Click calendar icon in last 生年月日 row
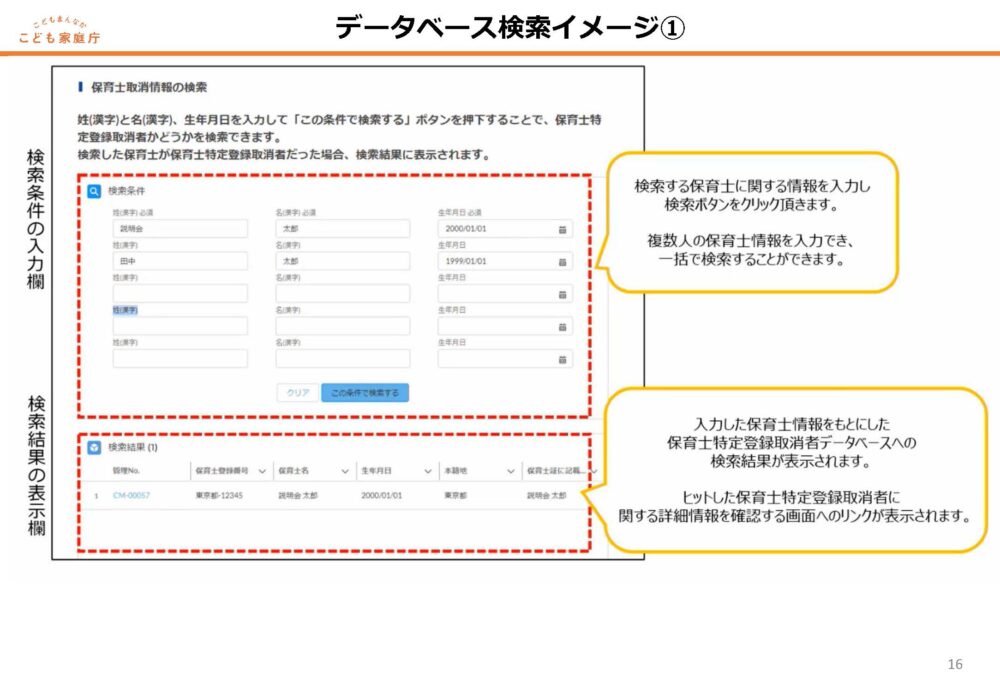This screenshot has width=1000, height=692. pyautogui.click(x=562, y=359)
